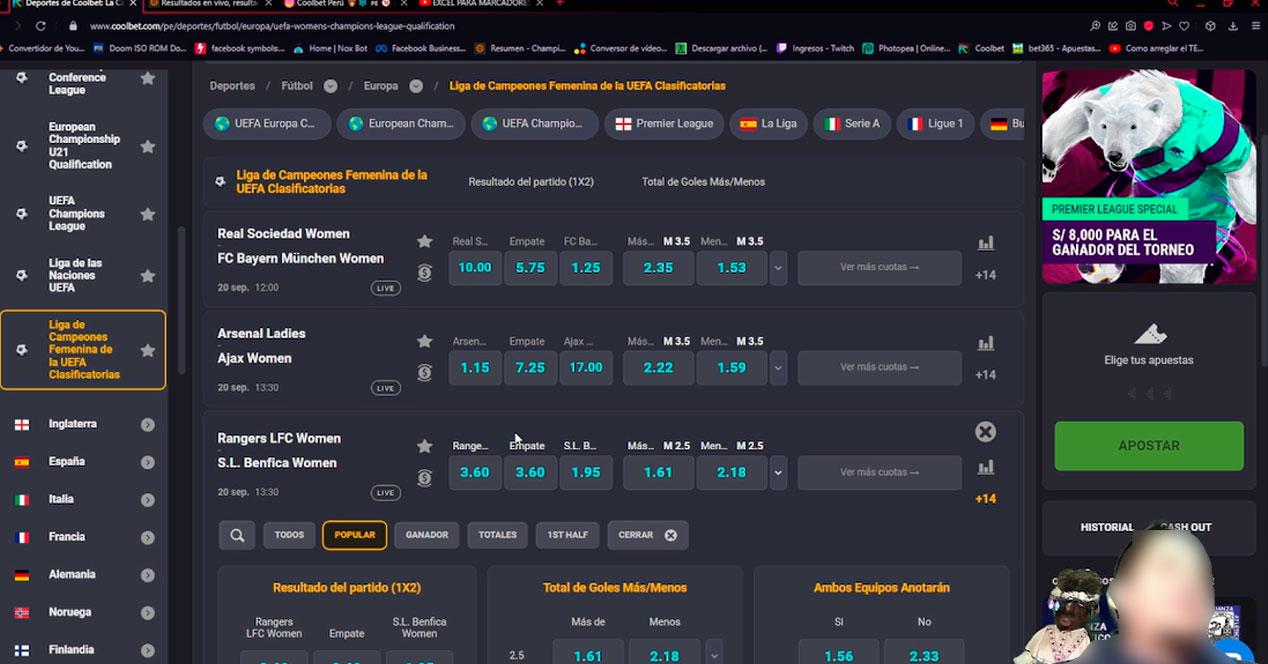Open Fútbol breadcrumb dropdown
The width and height of the screenshot is (1268, 664).
[x=330, y=86]
